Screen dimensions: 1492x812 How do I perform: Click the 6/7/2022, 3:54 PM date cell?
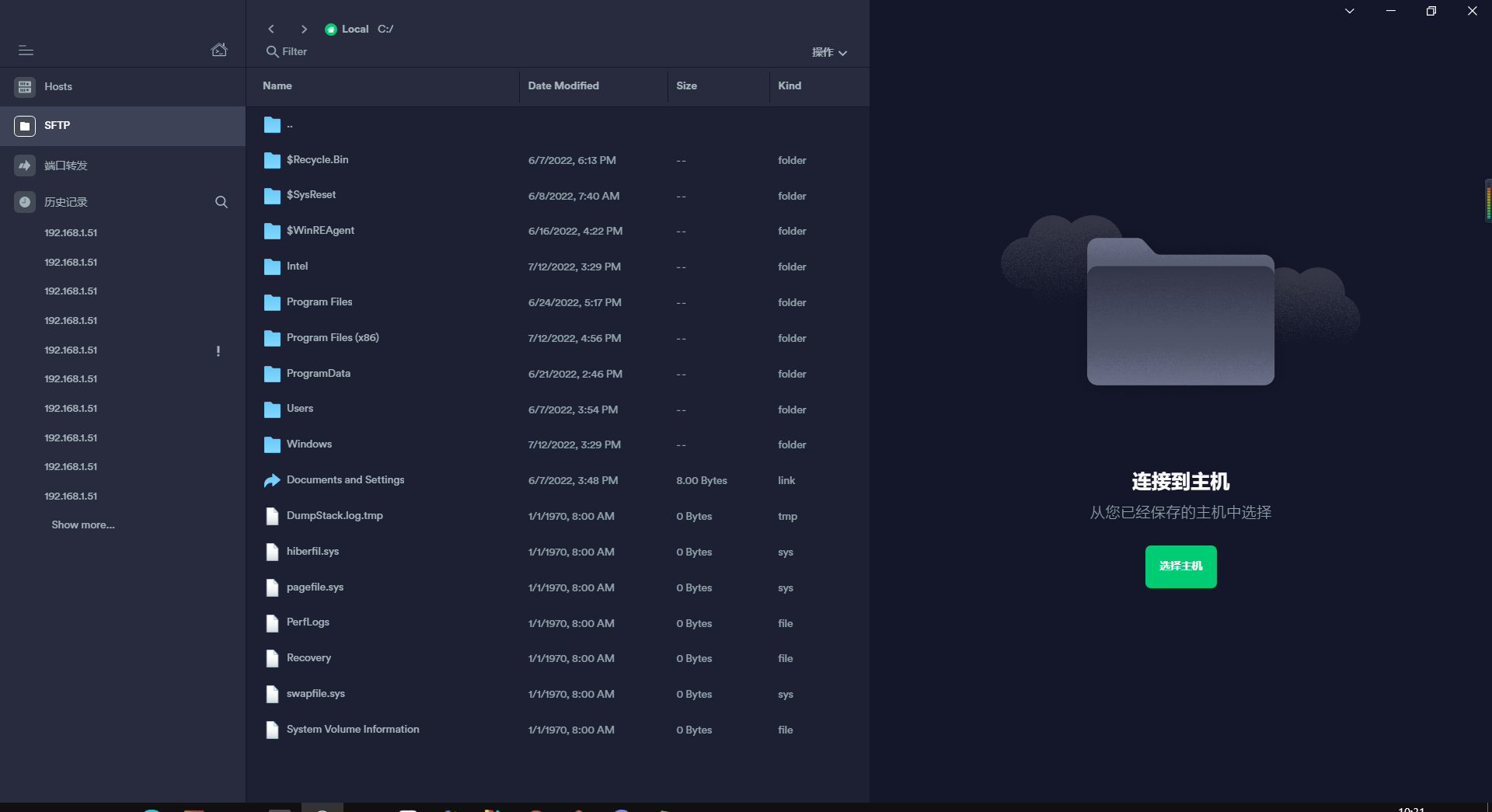click(x=573, y=410)
